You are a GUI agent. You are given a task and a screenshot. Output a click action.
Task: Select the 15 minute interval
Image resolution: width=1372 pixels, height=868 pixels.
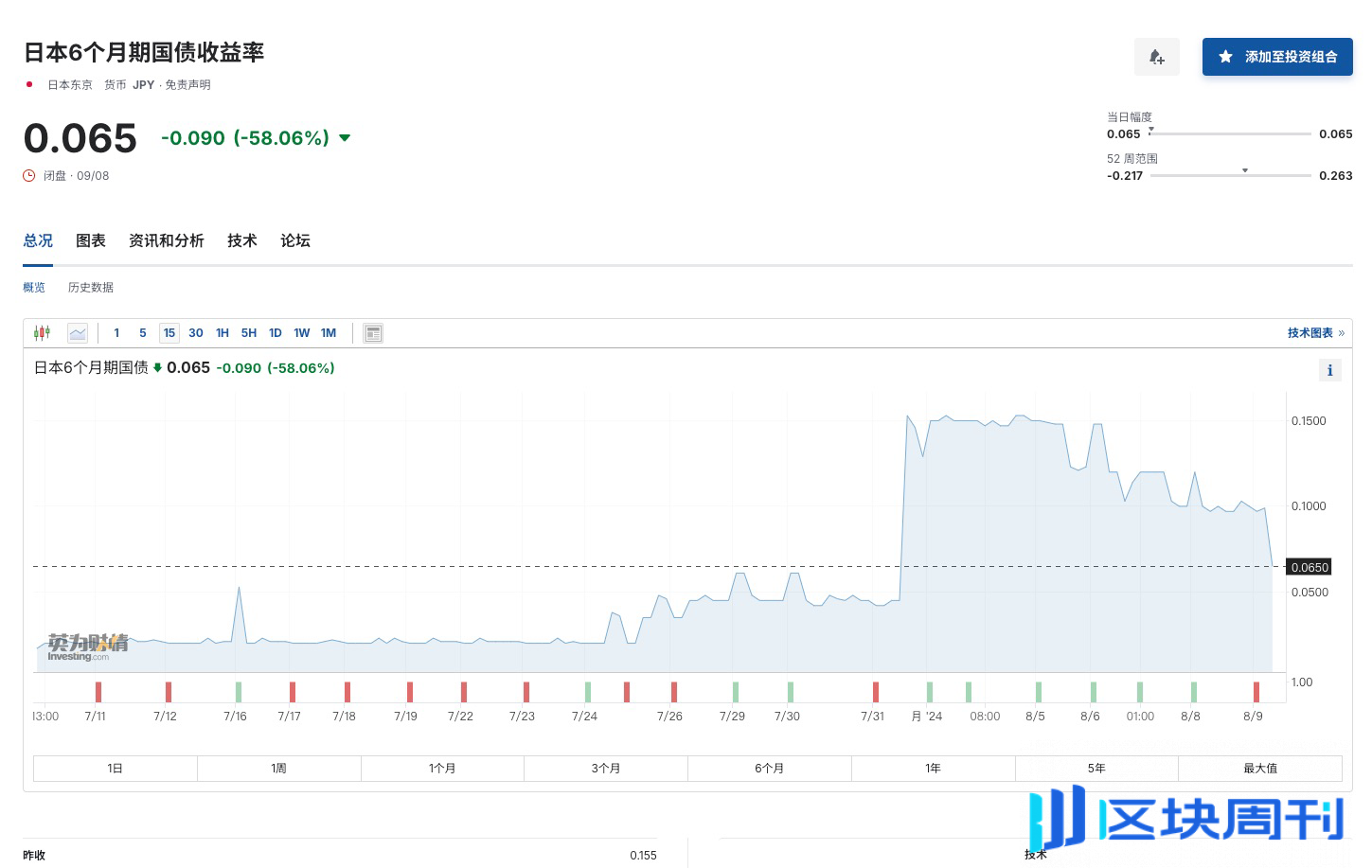click(169, 332)
